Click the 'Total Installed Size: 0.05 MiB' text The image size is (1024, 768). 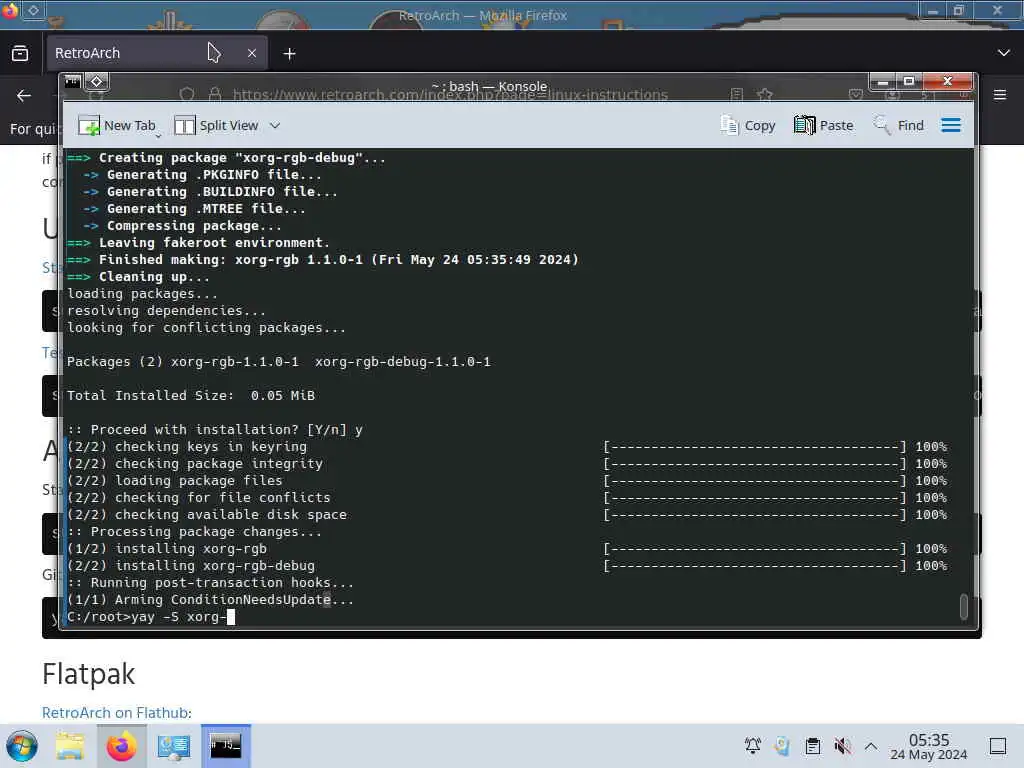coord(191,396)
